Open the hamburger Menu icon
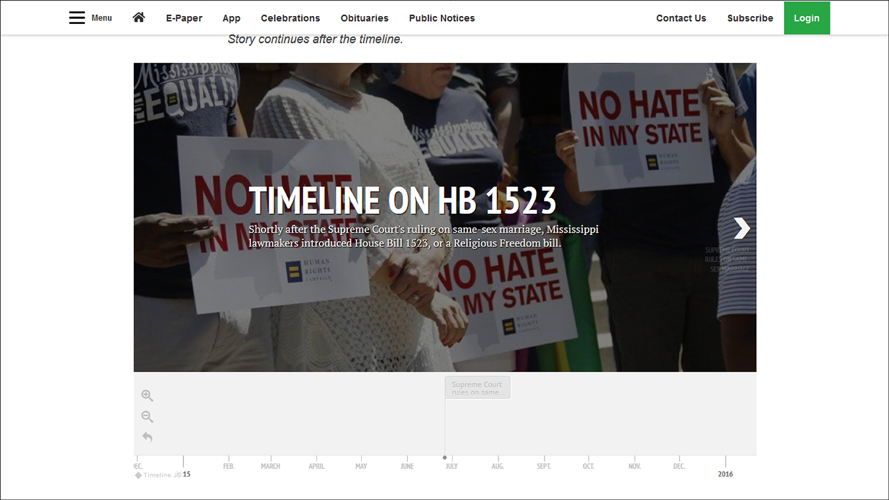 77,18
